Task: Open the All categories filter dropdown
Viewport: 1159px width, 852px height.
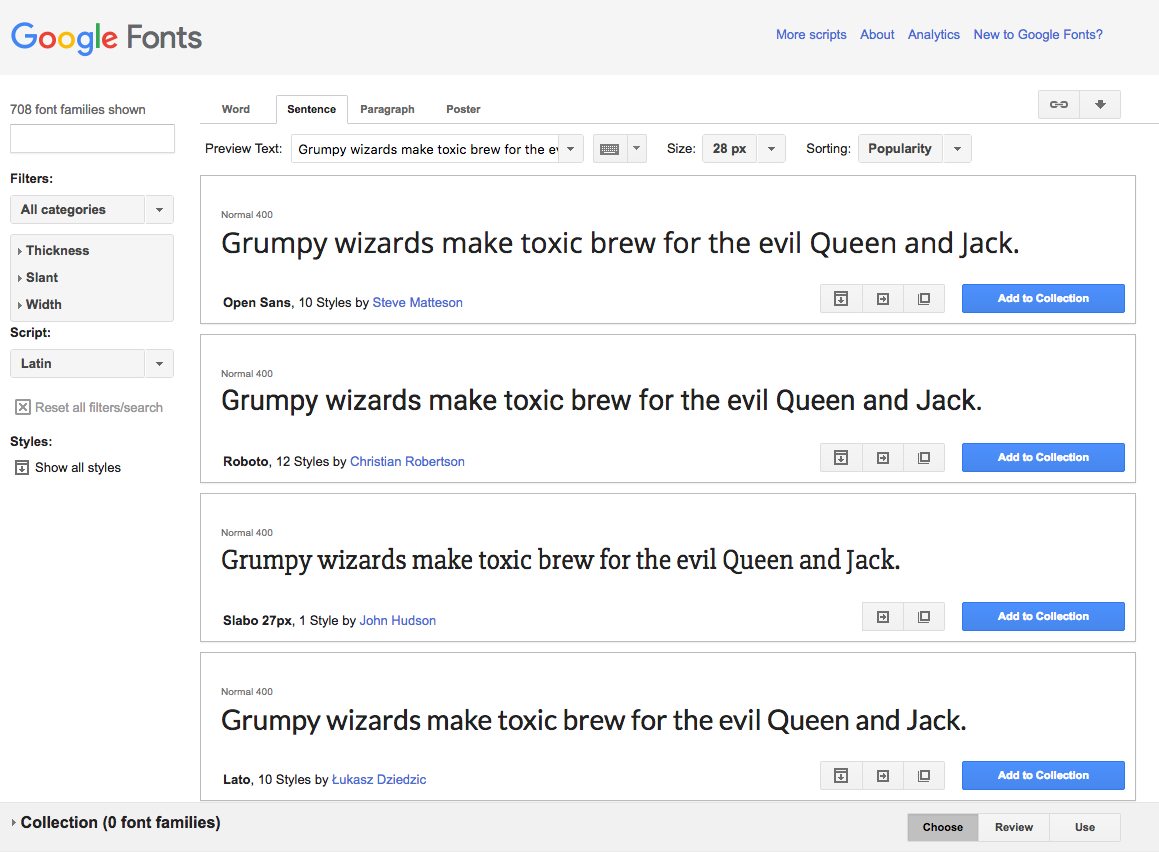Action: tap(91, 209)
